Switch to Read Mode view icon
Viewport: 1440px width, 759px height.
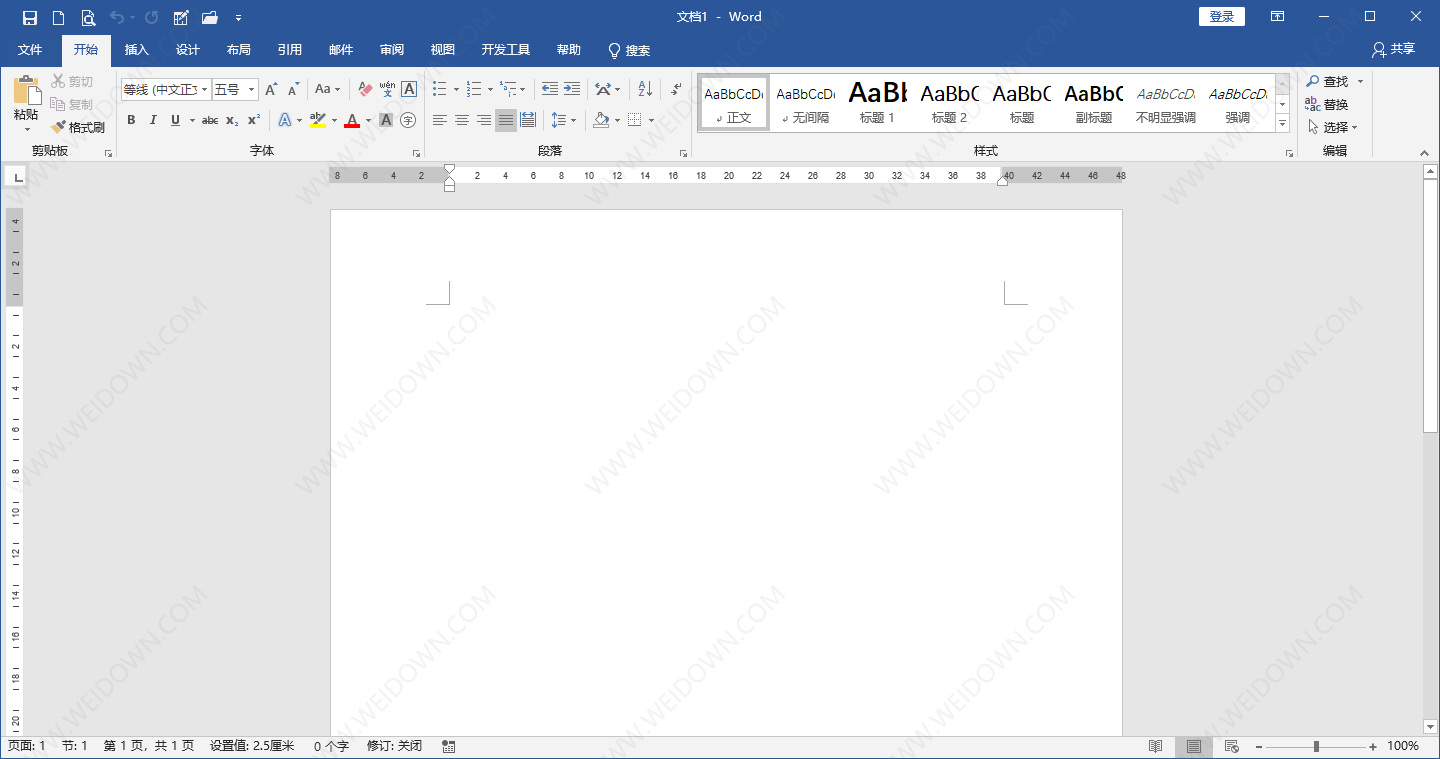coord(1156,746)
